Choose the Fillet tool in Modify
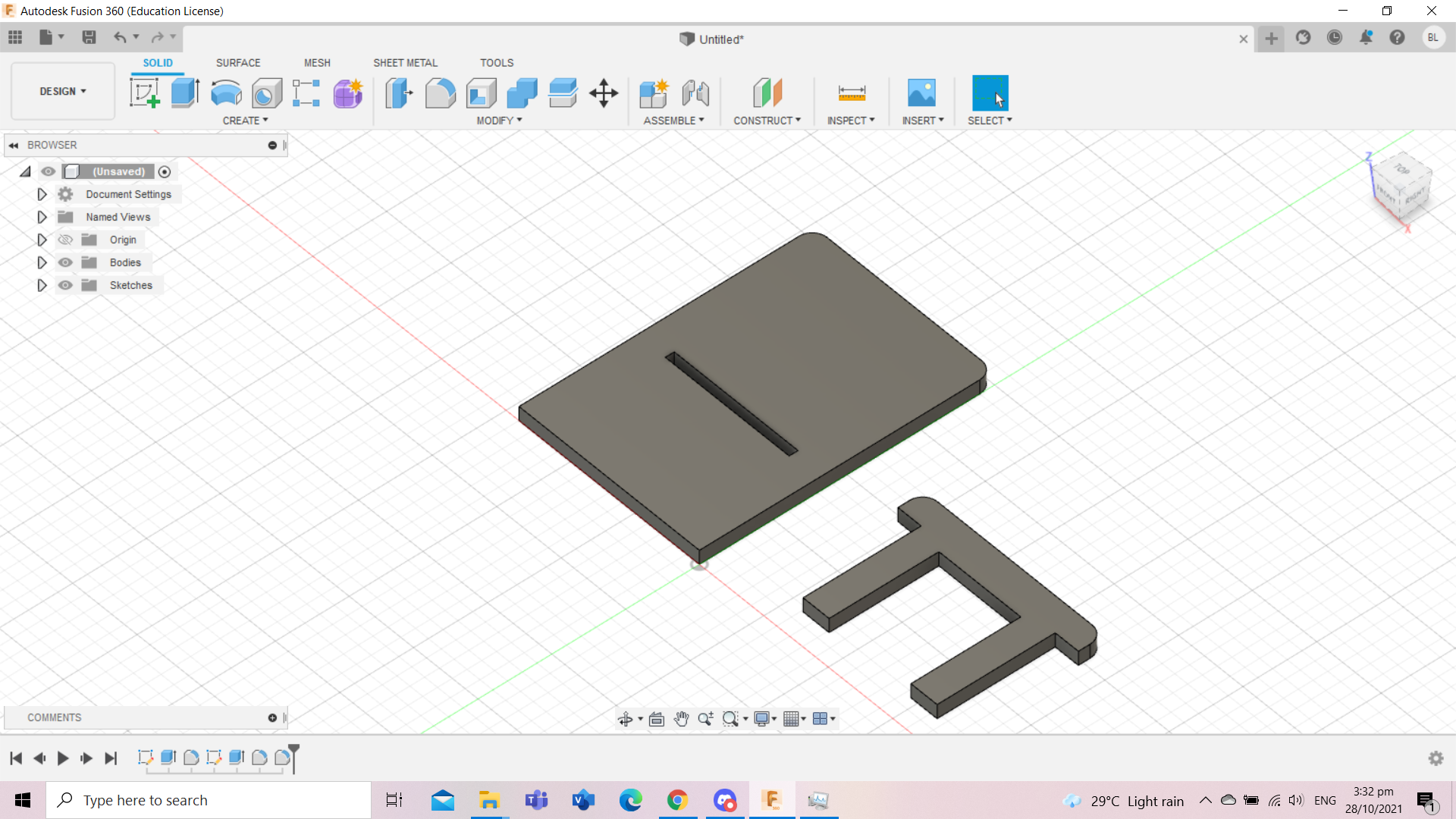1456x819 pixels. [440, 93]
